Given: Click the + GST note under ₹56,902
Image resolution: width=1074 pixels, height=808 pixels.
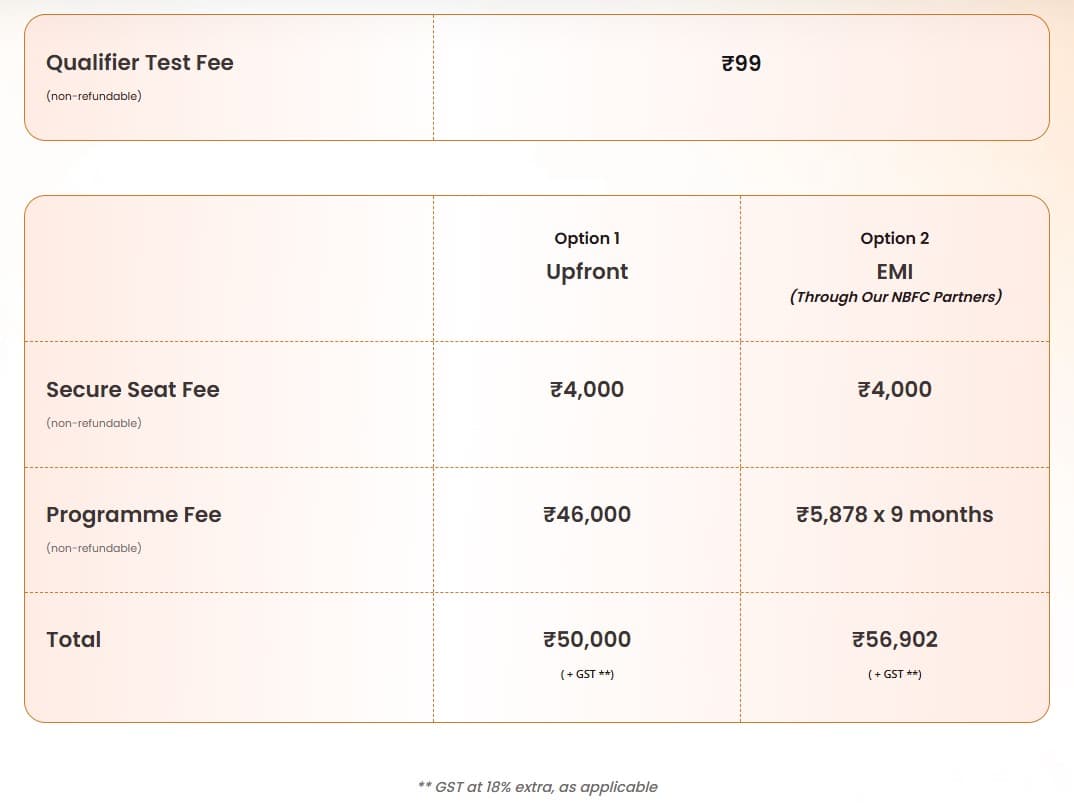Looking at the screenshot, I should point(894,674).
